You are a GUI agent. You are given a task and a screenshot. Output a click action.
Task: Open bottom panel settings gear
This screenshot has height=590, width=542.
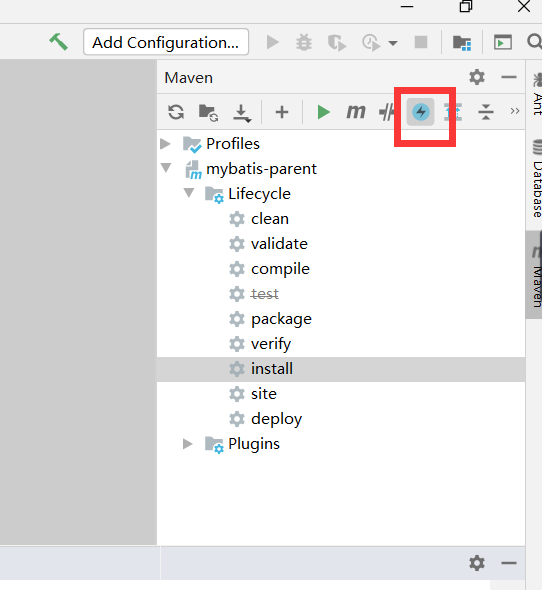coord(477,563)
